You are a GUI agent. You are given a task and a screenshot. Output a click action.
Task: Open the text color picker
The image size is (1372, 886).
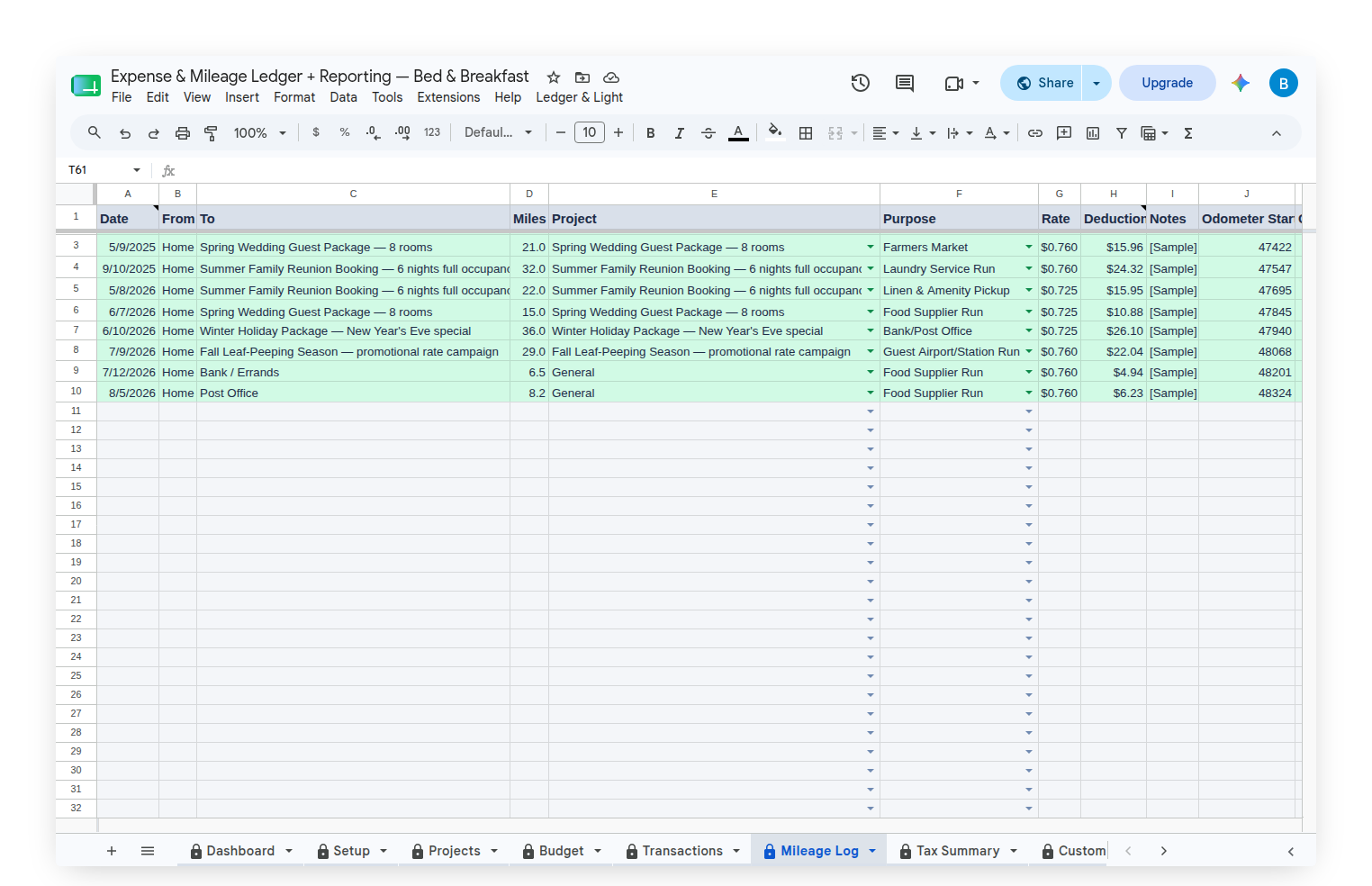coord(738,133)
